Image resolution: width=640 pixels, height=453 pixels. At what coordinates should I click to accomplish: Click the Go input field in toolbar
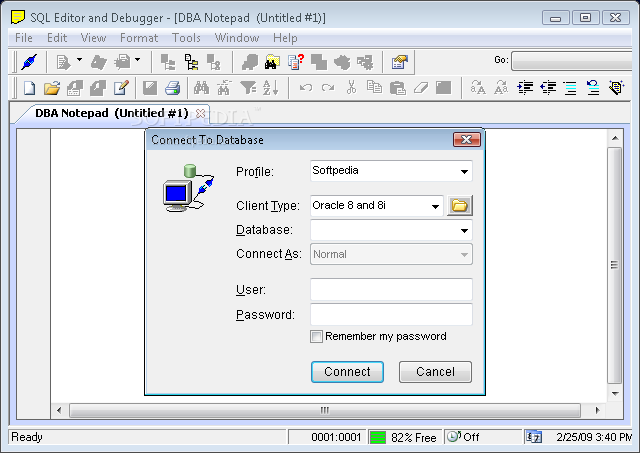(x=573, y=60)
